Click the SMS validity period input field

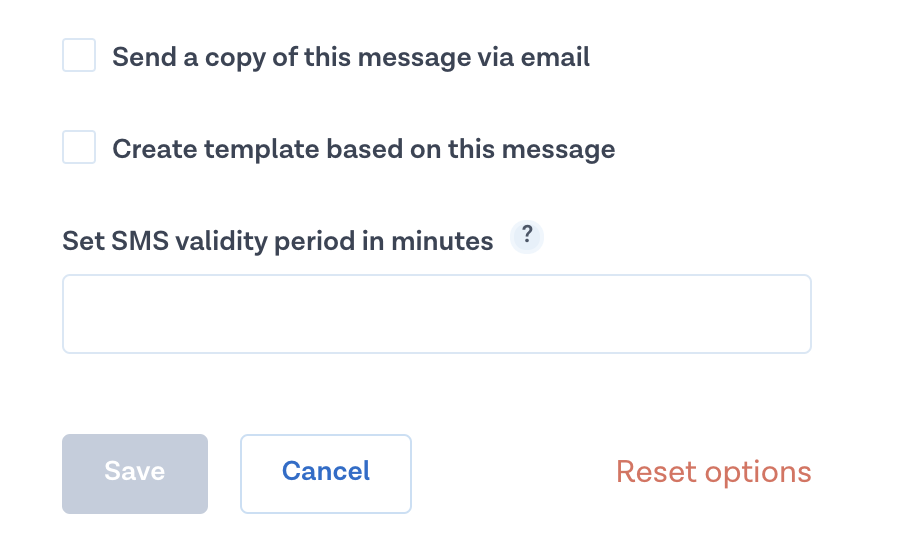coord(436,314)
